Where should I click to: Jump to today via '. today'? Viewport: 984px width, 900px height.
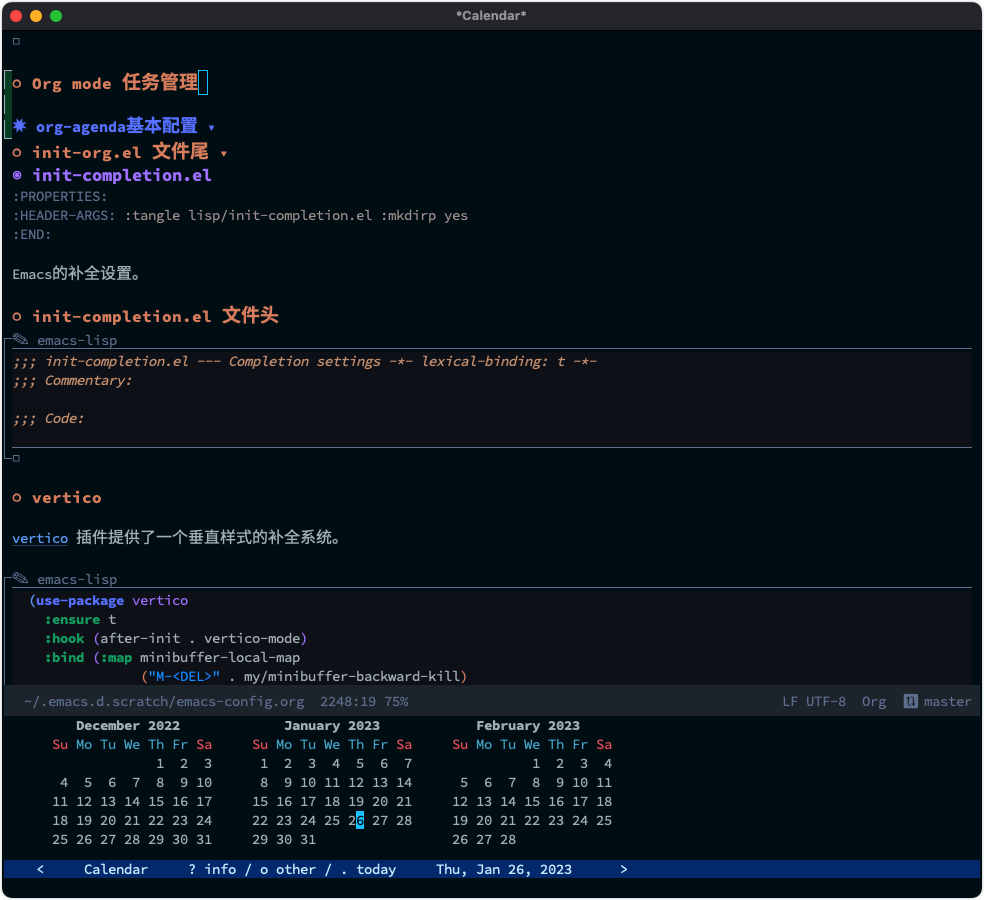coord(369,869)
